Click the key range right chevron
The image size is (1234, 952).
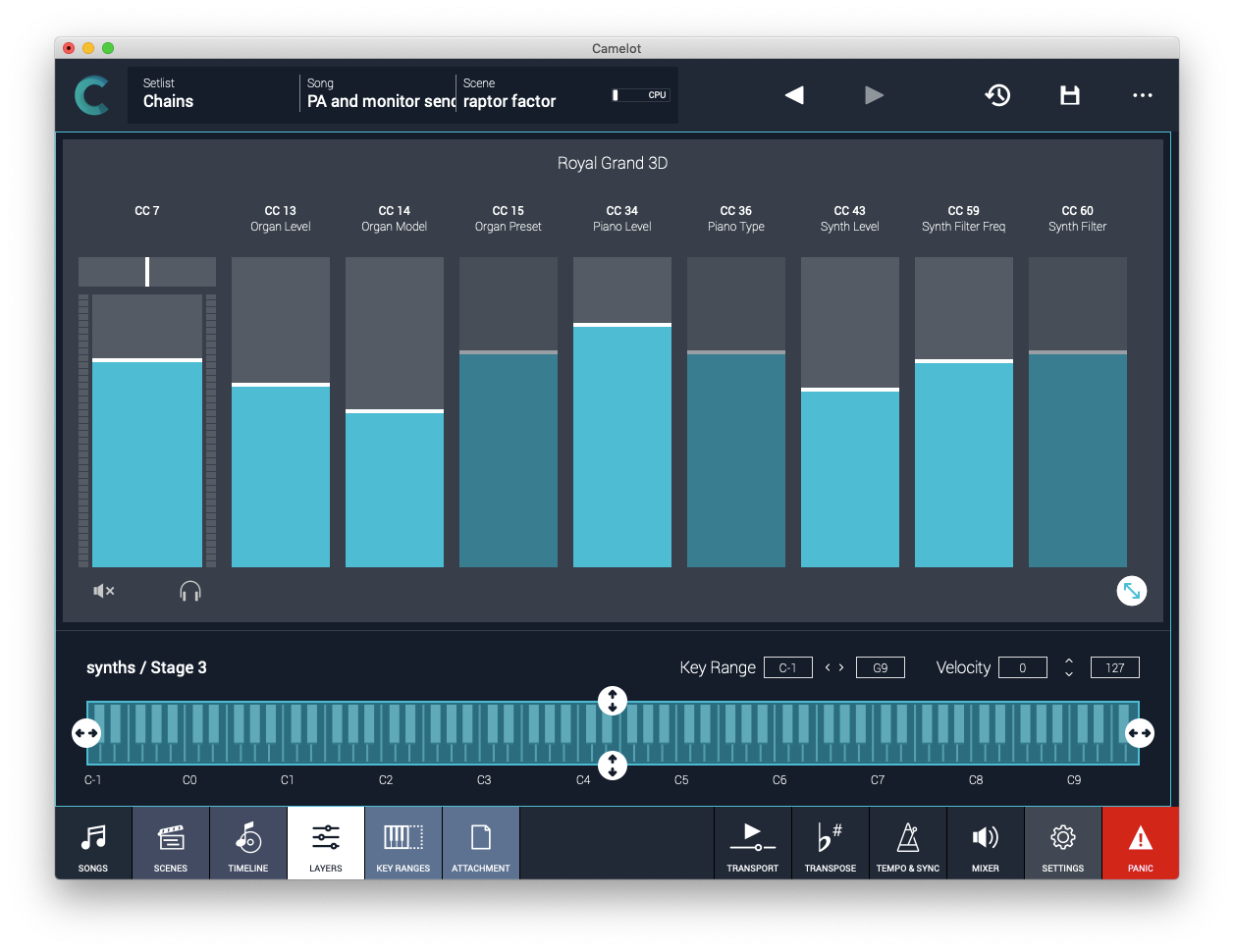(841, 667)
